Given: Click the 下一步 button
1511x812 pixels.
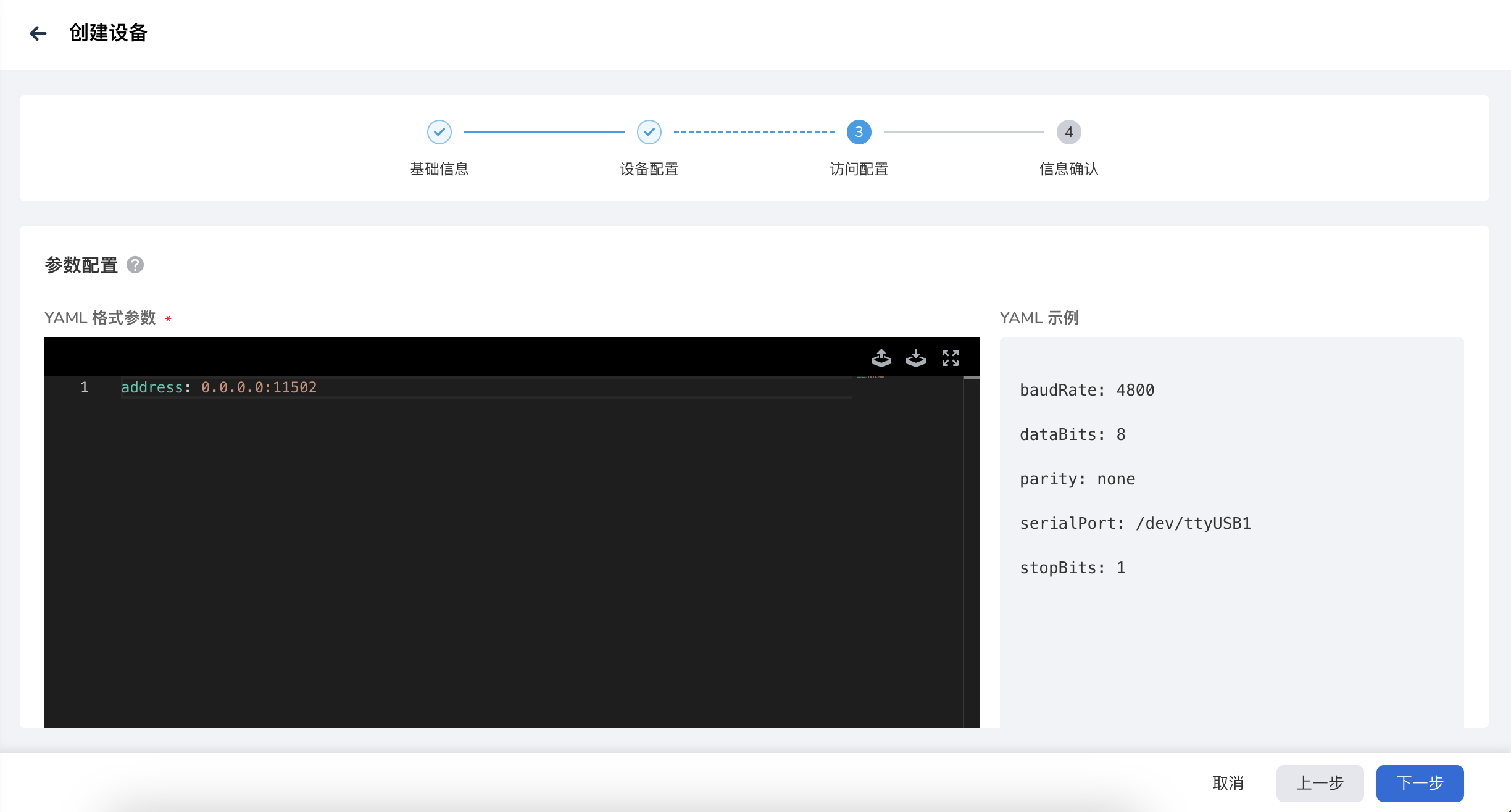Looking at the screenshot, I should (1420, 783).
